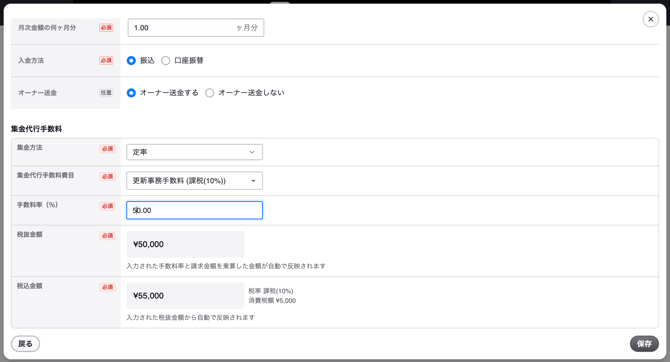Click the 保存 button
Image resolution: width=670 pixels, height=362 pixels.
pyautogui.click(x=644, y=344)
